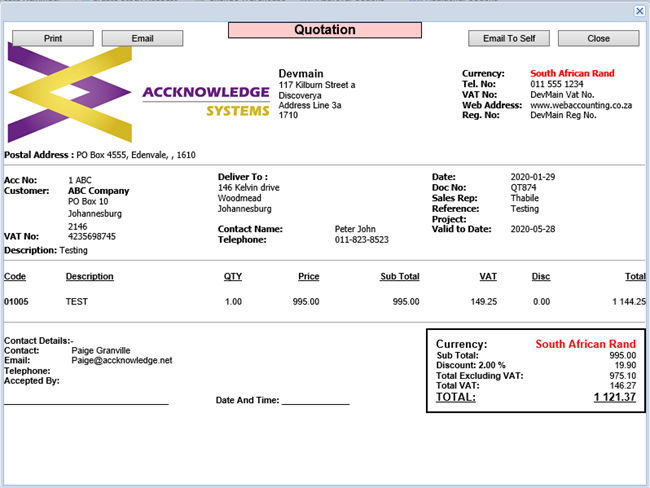Click the Close button beside Email To Self

pyautogui.click(x=598, y=39)
